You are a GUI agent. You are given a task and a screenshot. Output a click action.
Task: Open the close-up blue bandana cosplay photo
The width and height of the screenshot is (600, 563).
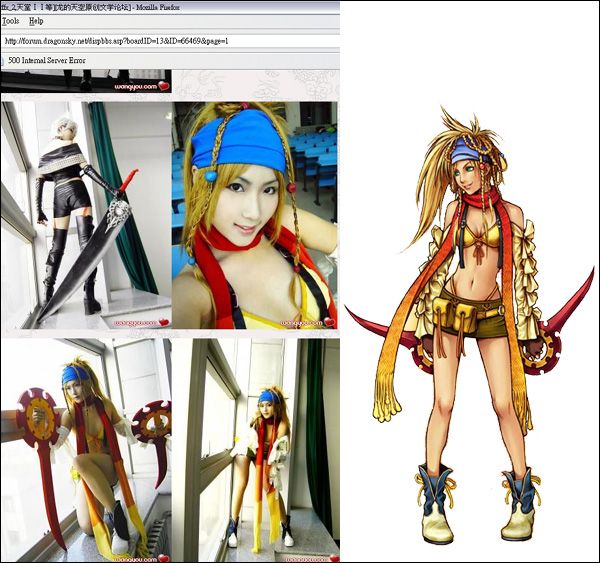255,215
